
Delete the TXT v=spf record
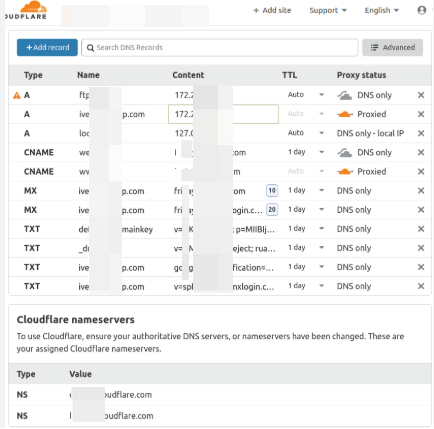click(421, 286)
